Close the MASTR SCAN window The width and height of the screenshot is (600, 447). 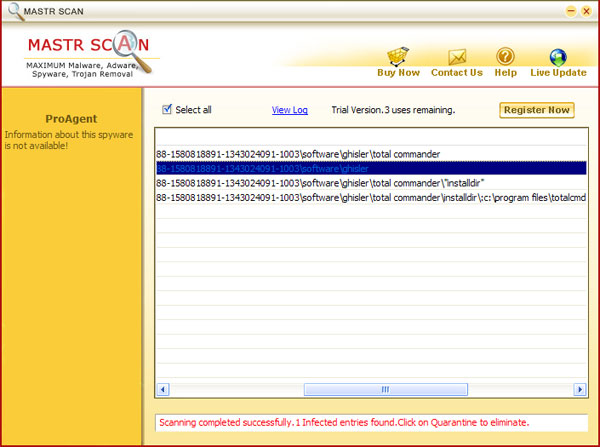tap(586, 11)
